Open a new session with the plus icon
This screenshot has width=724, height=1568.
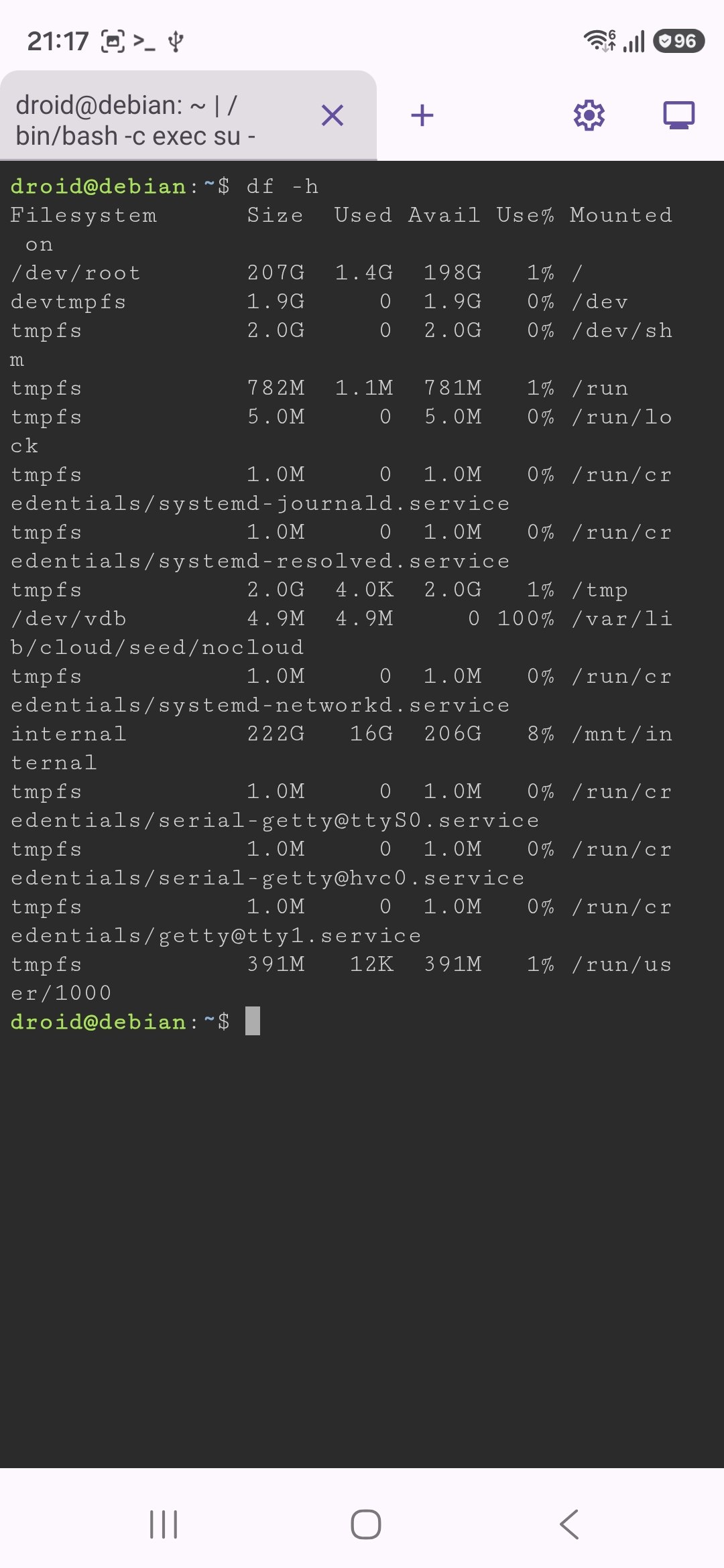pyautogui.click(x=422, y=115)
